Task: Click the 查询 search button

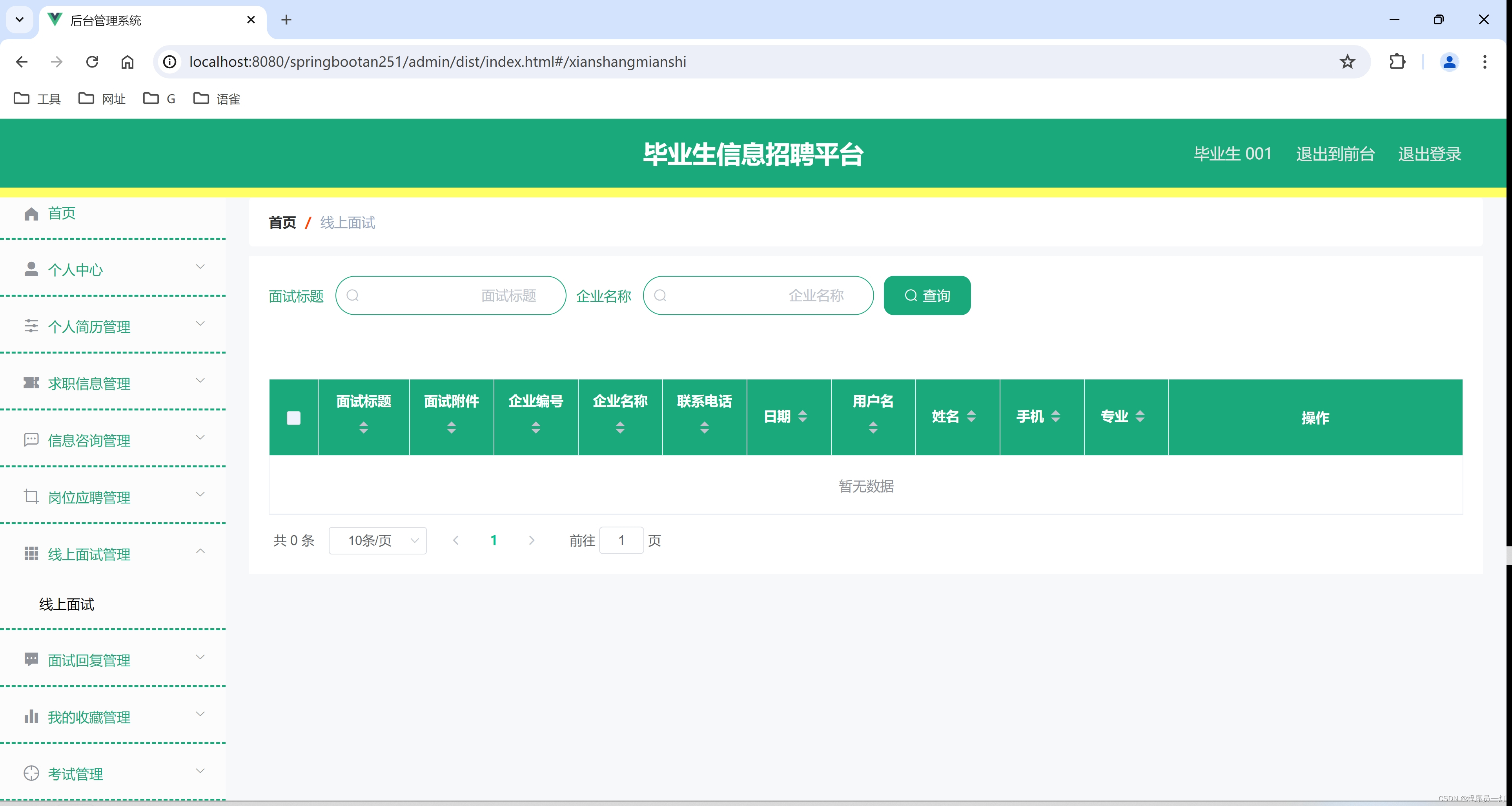Action: [927, 296]
